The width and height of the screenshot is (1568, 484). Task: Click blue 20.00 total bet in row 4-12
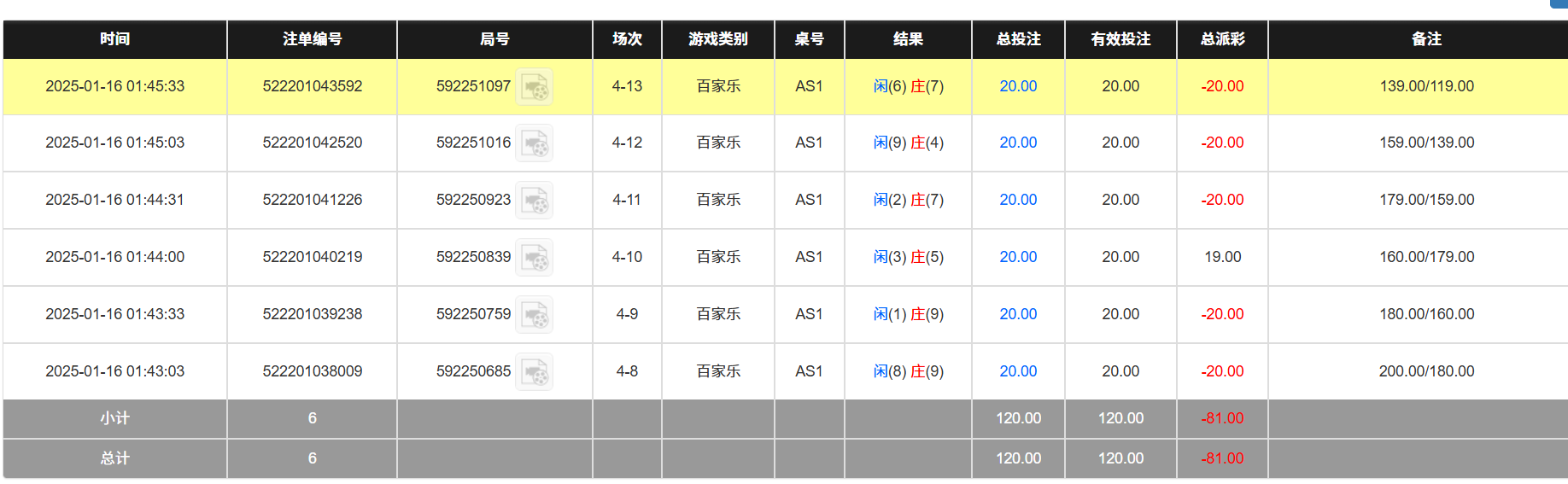(x=1018, y=143)
